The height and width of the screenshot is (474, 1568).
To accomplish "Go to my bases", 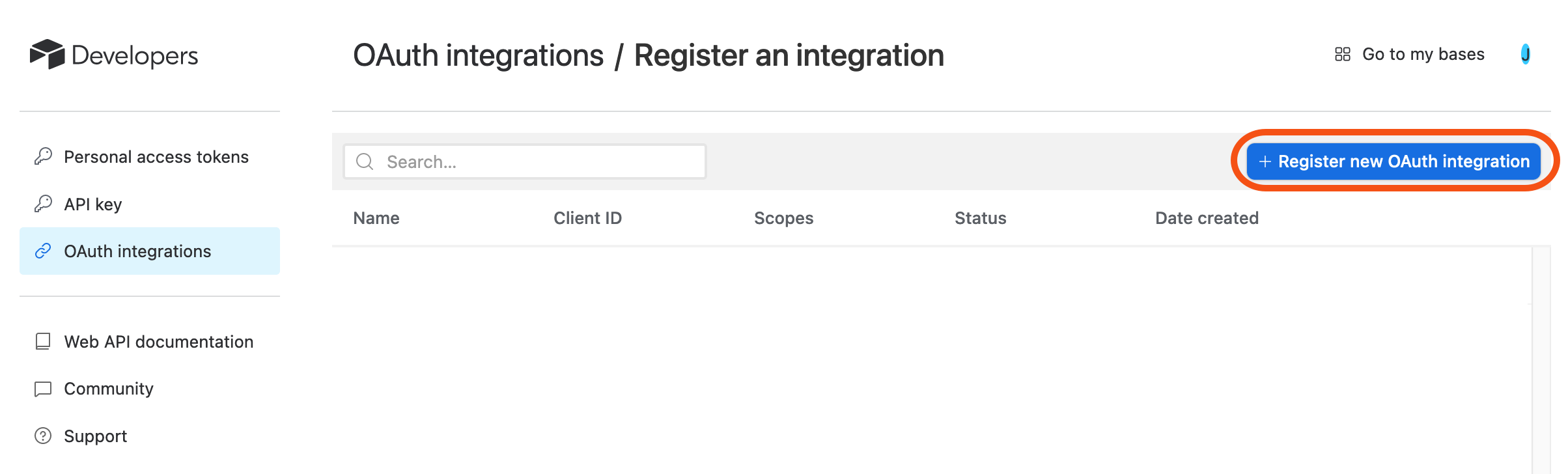I will click(x=1410, y=54).
